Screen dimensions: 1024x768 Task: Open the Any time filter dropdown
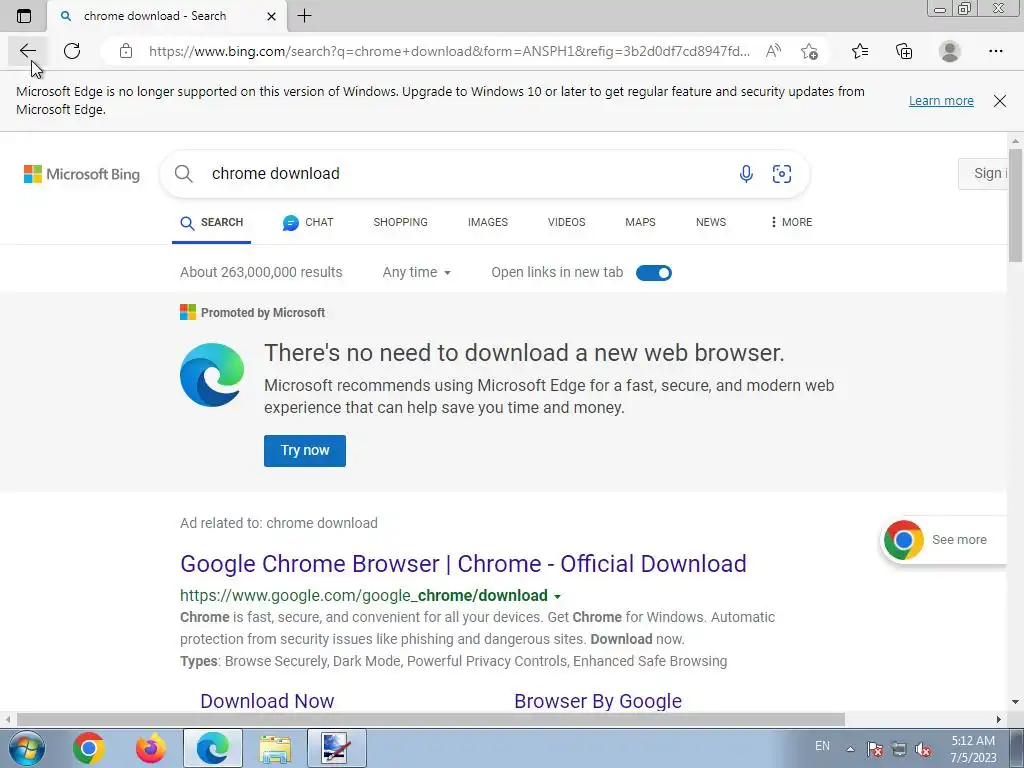click(417, 272)
